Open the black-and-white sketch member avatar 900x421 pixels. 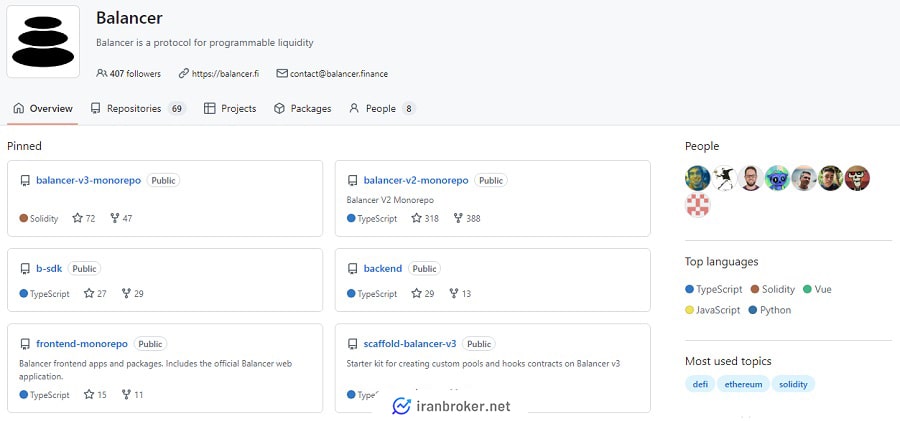tap(724, 178)
